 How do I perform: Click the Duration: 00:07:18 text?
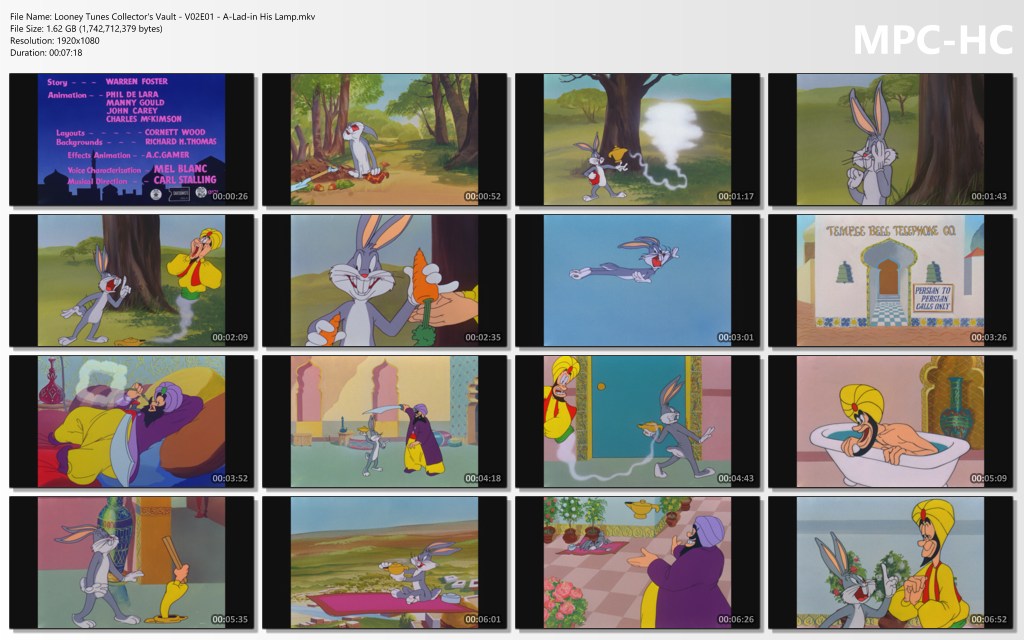[x=46, y=53]
